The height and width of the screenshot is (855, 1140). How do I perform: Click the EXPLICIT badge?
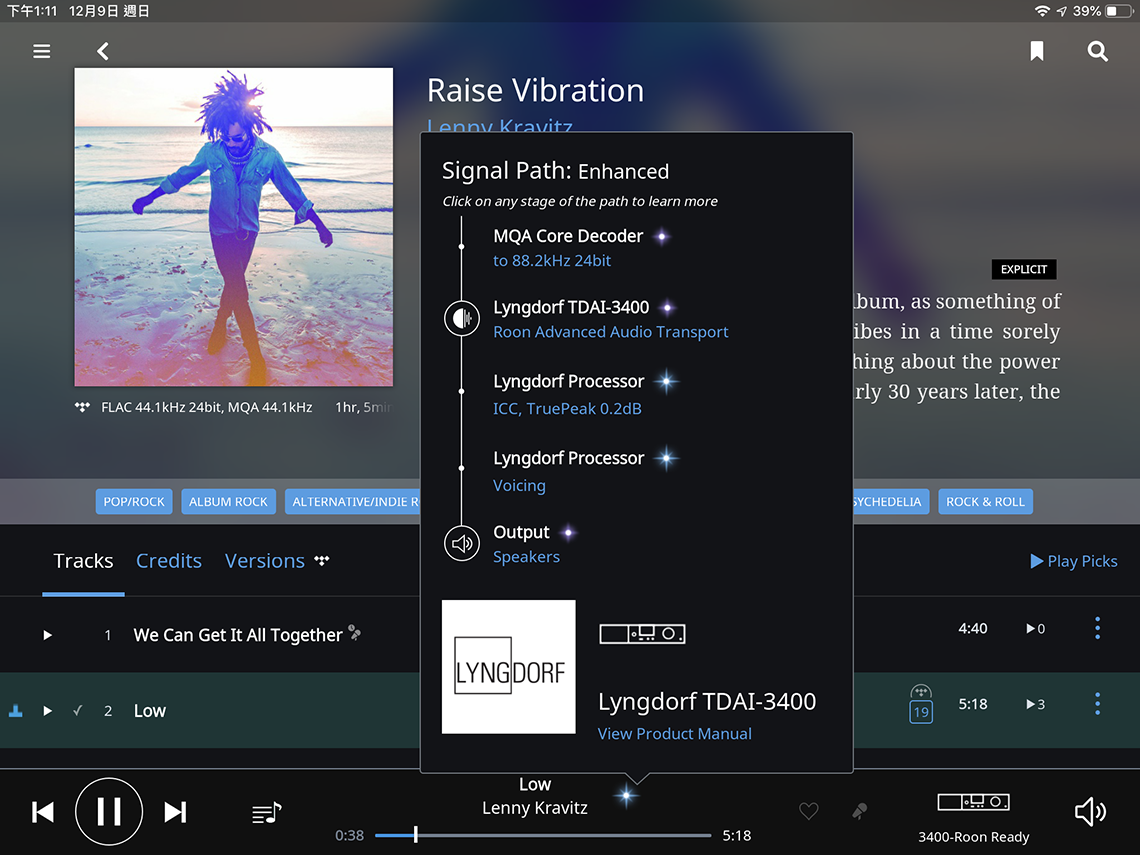[x=1024, y=269]
